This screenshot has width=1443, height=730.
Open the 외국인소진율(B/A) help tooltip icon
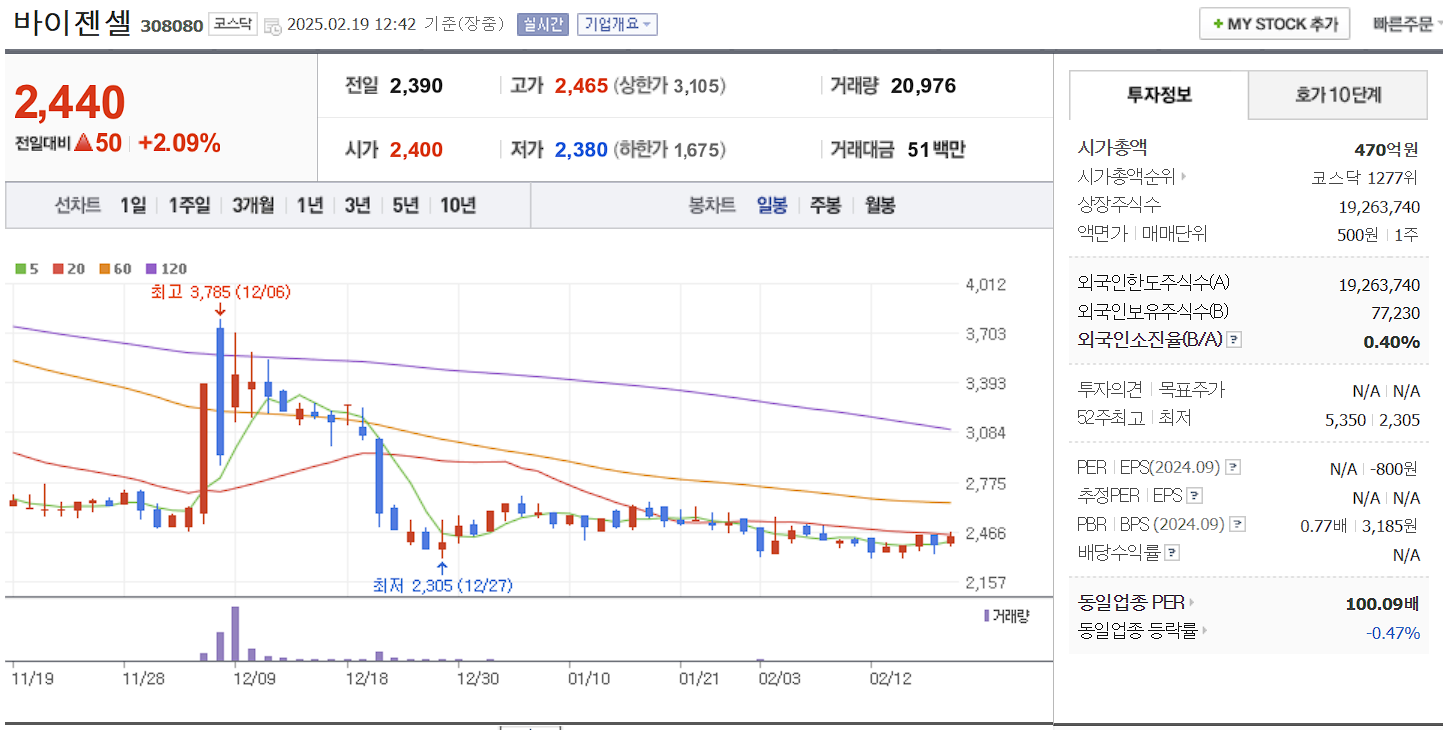1234,341
